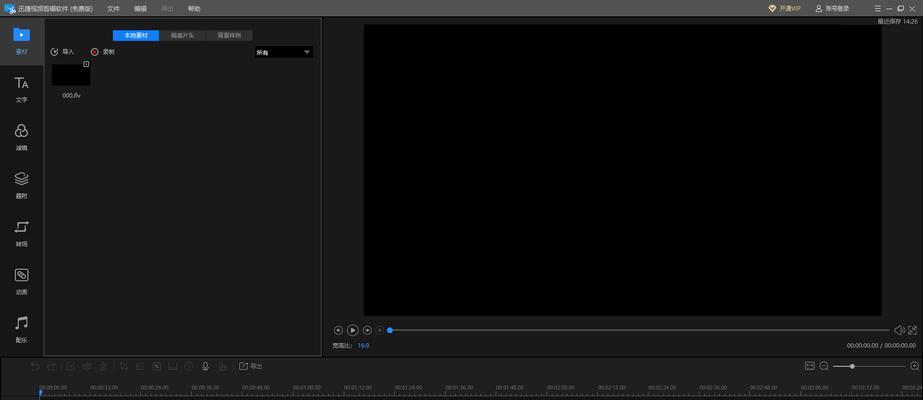Step to next frame in preview

367,331
